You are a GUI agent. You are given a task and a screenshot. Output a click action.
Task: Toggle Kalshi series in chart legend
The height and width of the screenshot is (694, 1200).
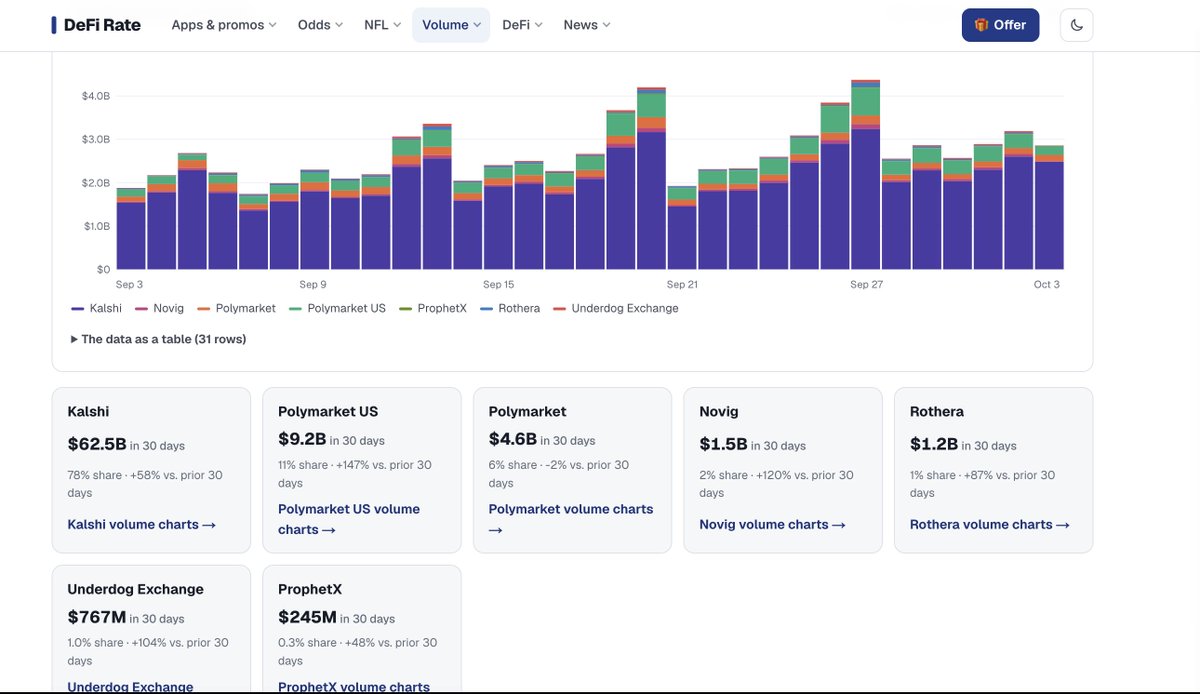click(96, 308)
